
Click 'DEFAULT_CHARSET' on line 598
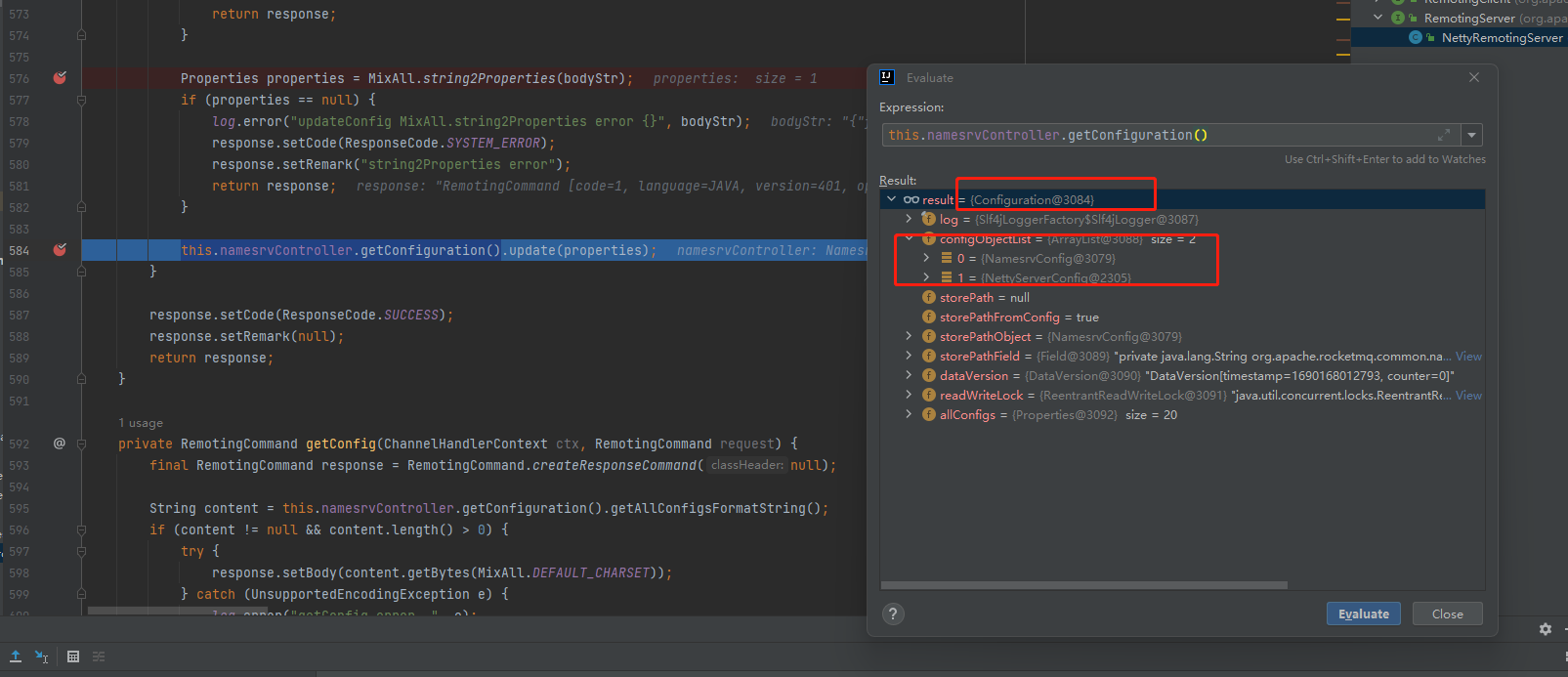click(590, 572)
